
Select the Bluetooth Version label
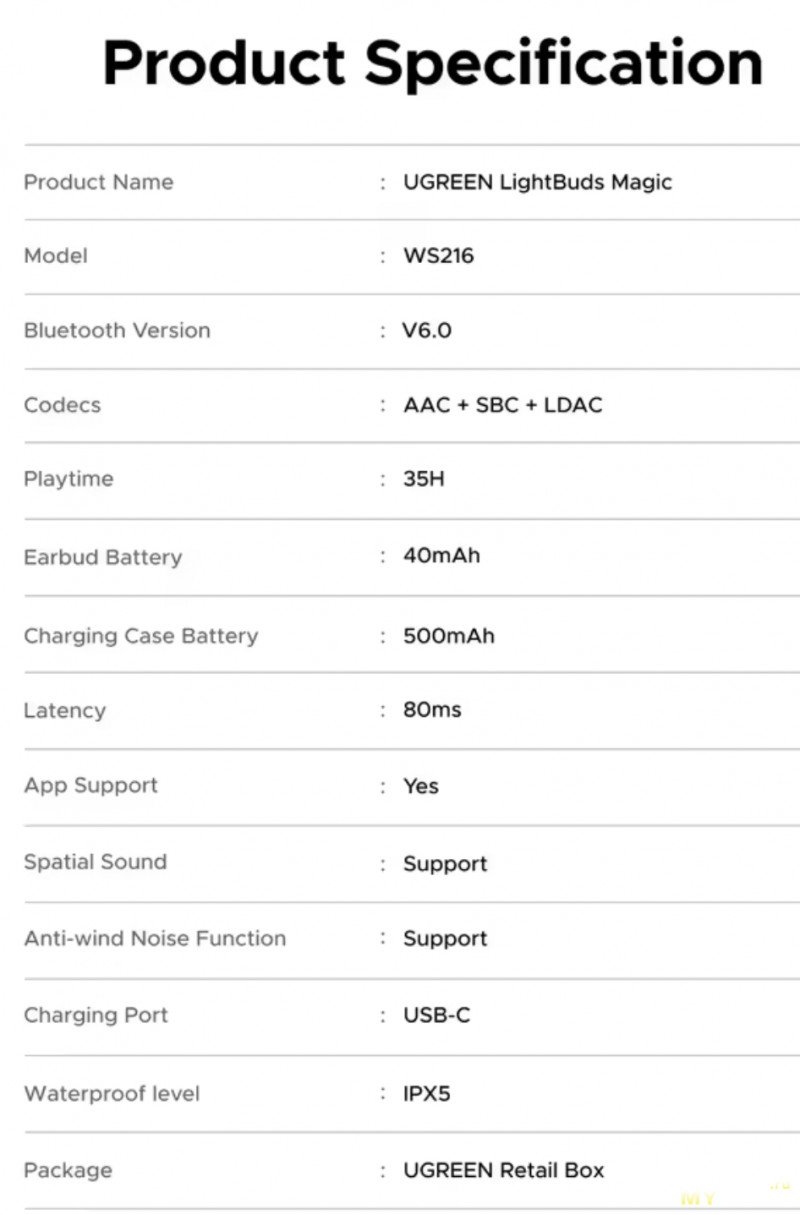(x=117, y=331)
